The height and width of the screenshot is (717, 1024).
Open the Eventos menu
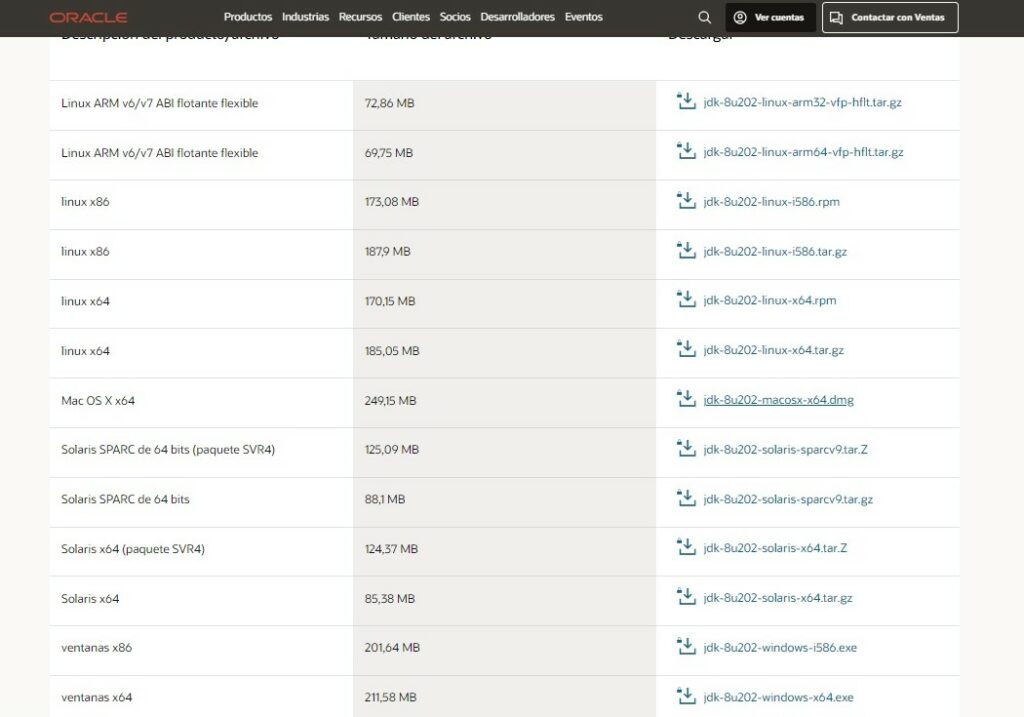pyautogui.click(x=583, y=17)
